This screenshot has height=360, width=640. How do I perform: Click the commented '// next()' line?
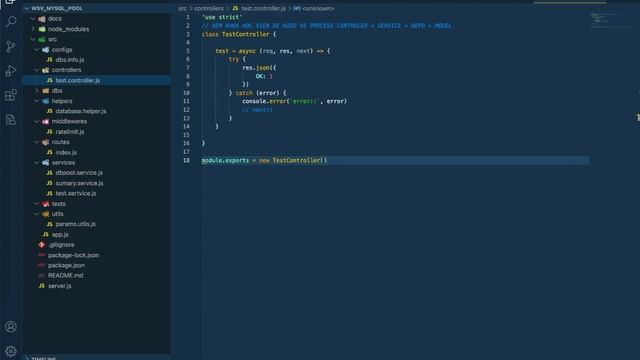tap(257, 110)
